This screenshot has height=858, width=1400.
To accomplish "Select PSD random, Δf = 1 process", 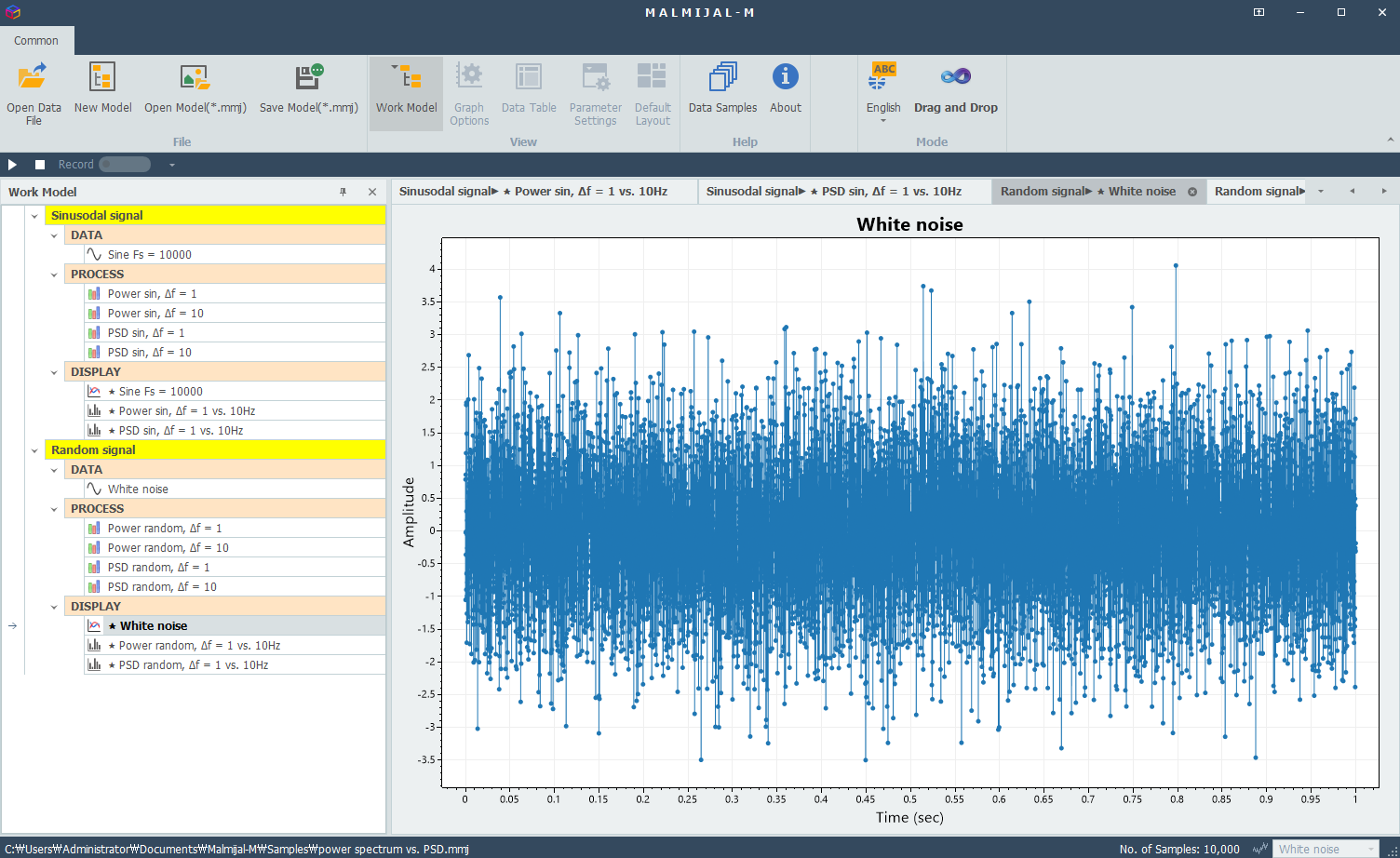I will [235, 567].
